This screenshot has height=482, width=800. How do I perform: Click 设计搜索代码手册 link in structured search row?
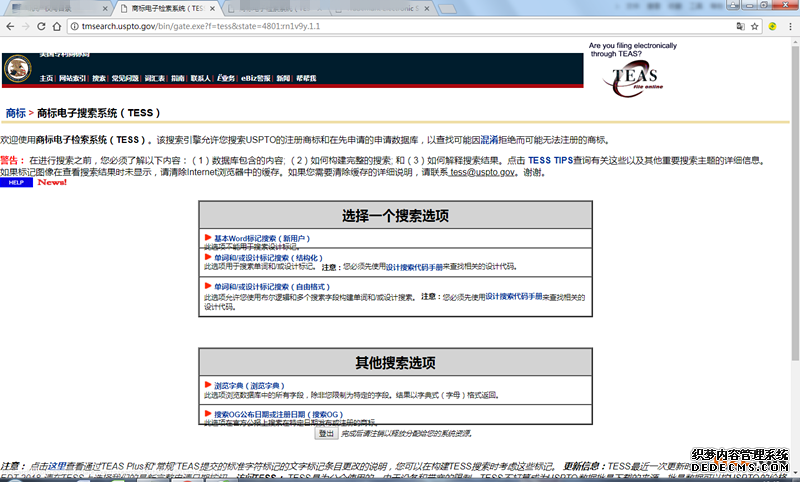point(414,267)
